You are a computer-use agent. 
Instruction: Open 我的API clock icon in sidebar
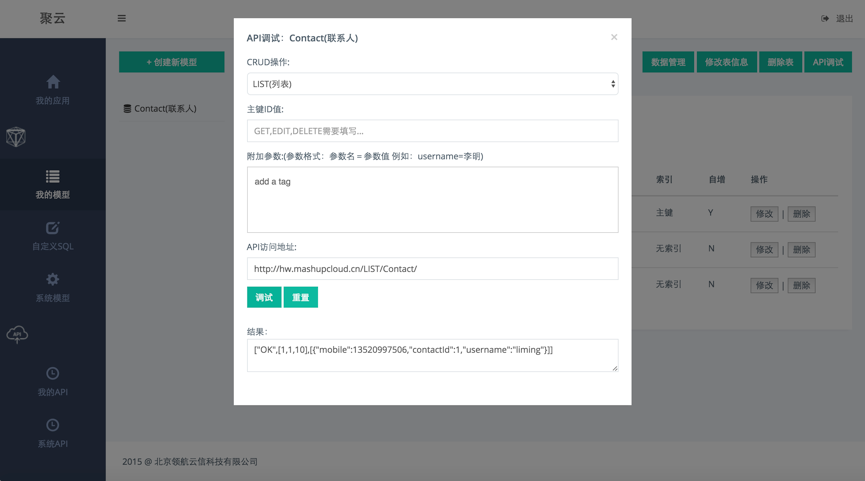point(53,373)
